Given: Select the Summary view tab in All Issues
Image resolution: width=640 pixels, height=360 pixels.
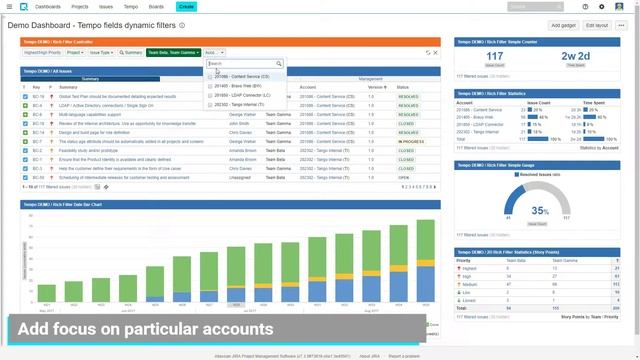Looking at the screenshot, I should coord(90,79).
